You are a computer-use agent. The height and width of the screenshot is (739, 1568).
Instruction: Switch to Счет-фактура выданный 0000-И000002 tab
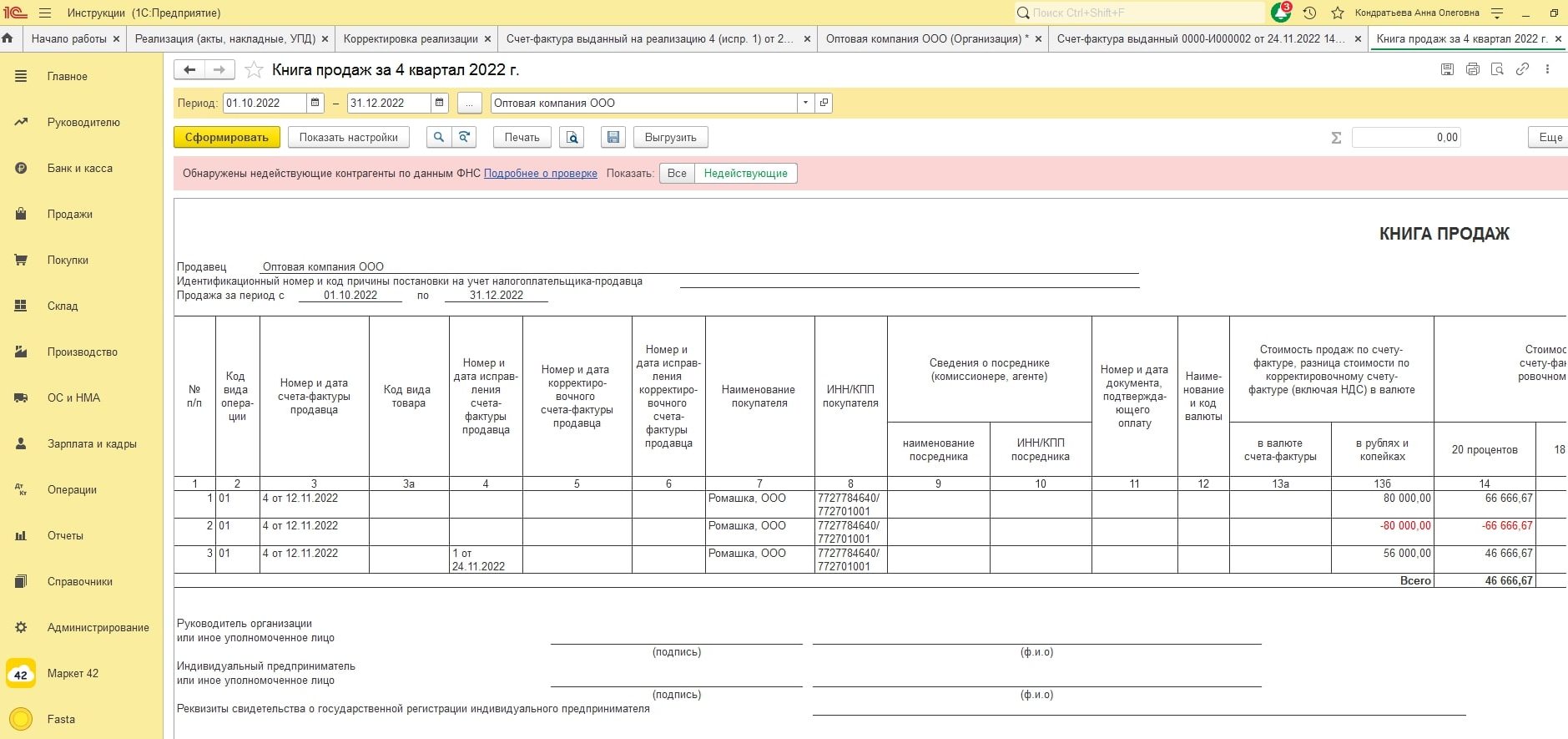(1201, 38)
